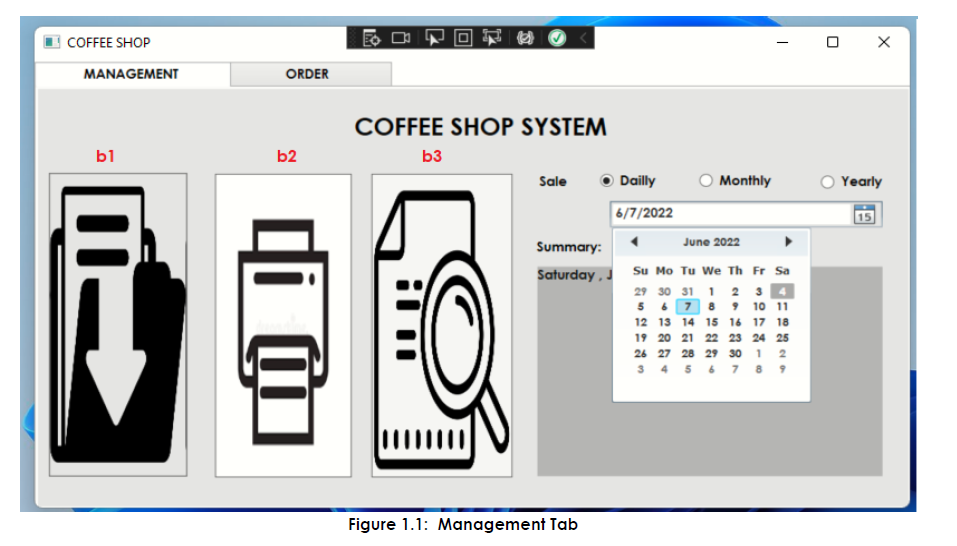Screen dimensions: 957x546
Task: Open Live Visual Tree from debug toolbar
Action: pyautogui.click(x=371, y=38)
